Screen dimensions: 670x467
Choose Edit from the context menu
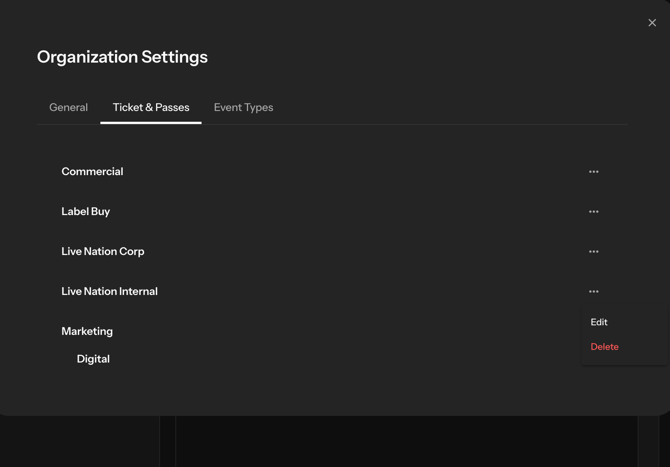[599, 322]
